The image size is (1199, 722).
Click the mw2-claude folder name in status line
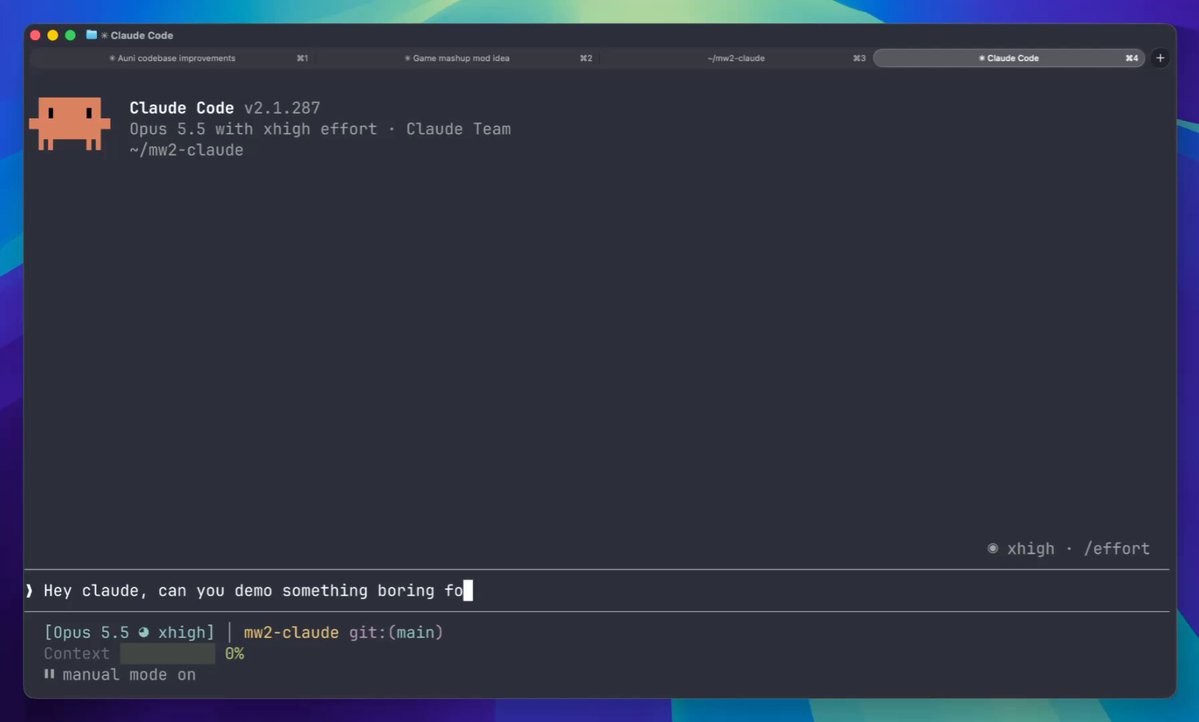(x=291, y=633)
